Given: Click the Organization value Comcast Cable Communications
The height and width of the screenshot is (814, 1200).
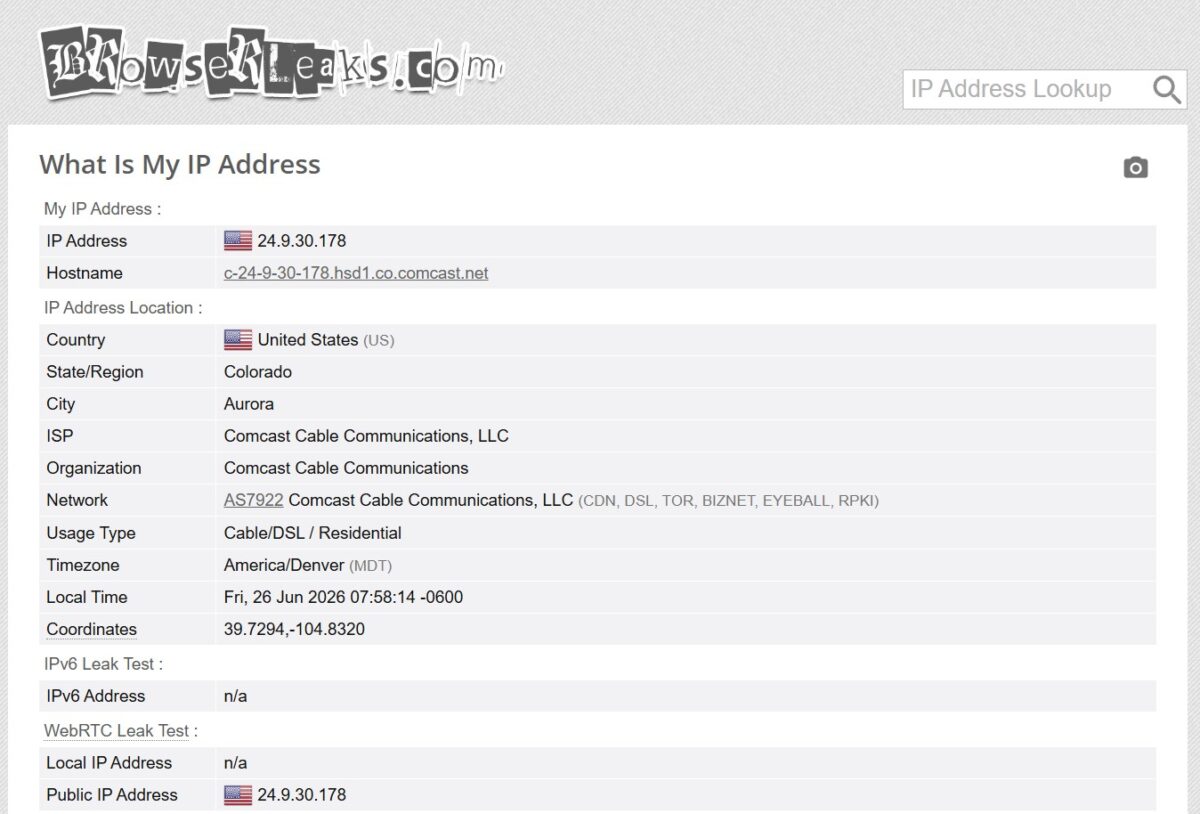Looking at the screenshot, I should (x=346, y=468).
